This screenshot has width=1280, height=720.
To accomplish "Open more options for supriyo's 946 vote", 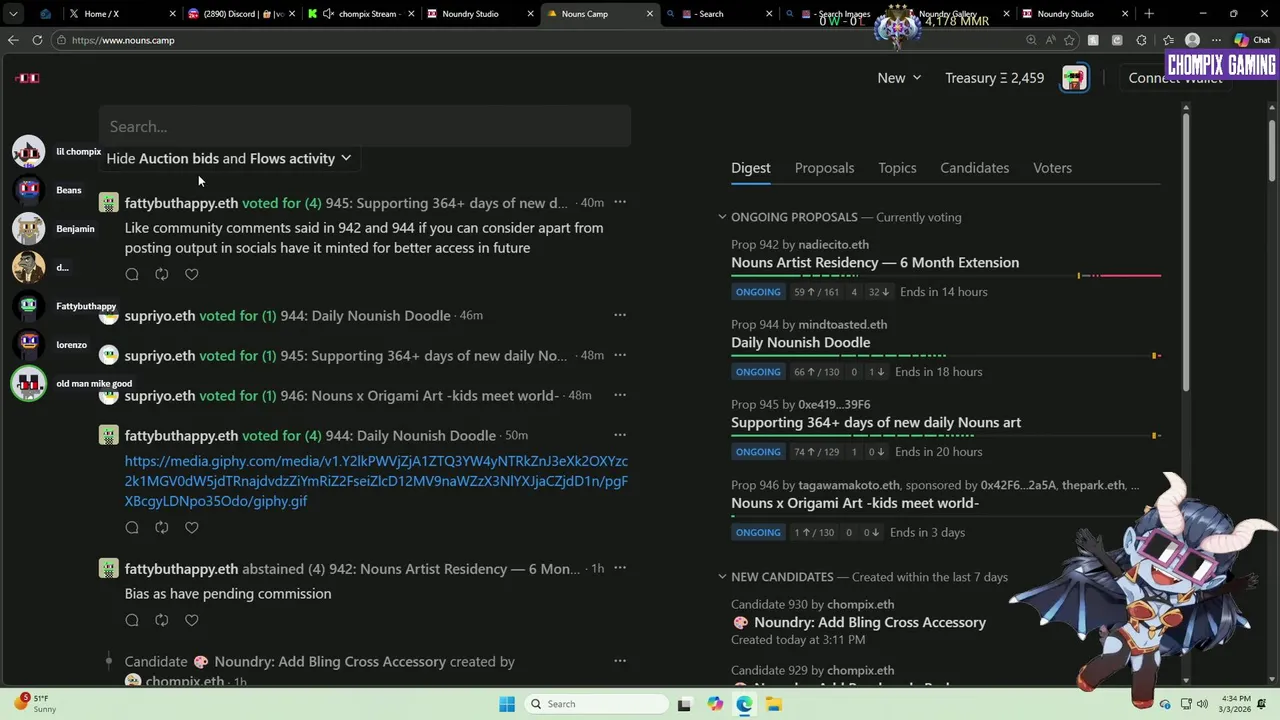I will (620, 395).
